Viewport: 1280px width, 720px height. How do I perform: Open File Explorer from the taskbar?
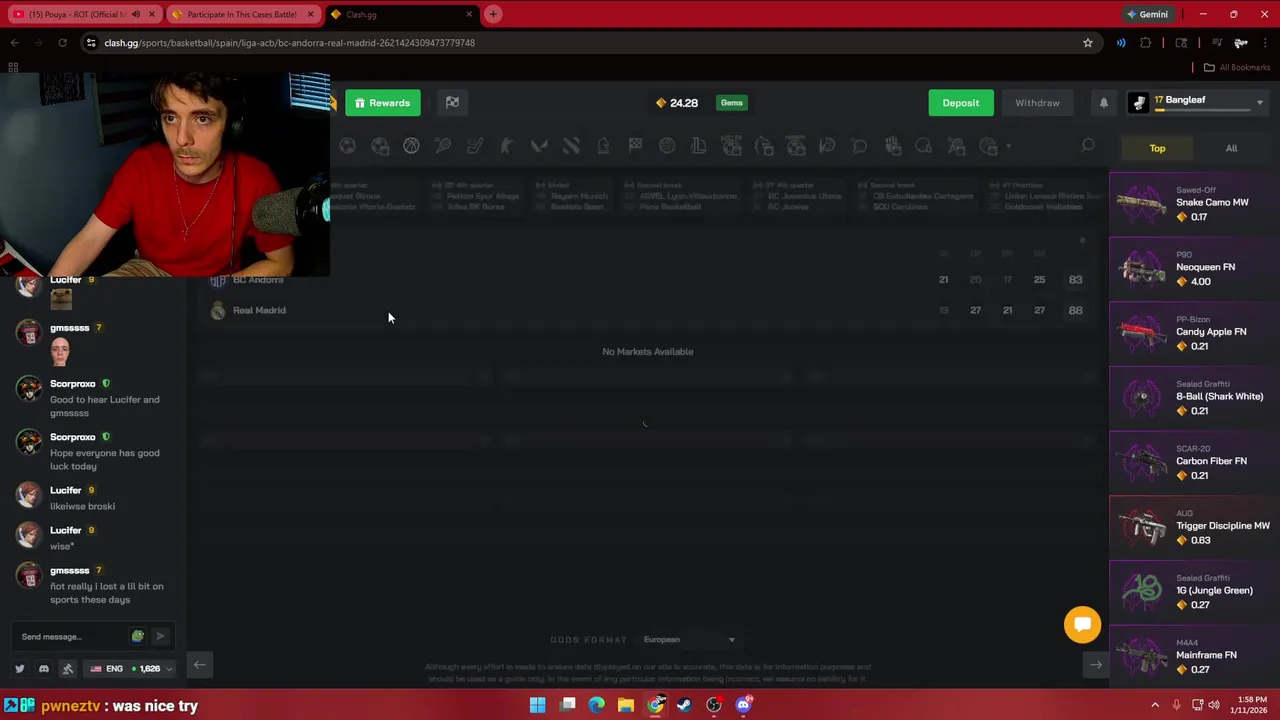(625, 705)
